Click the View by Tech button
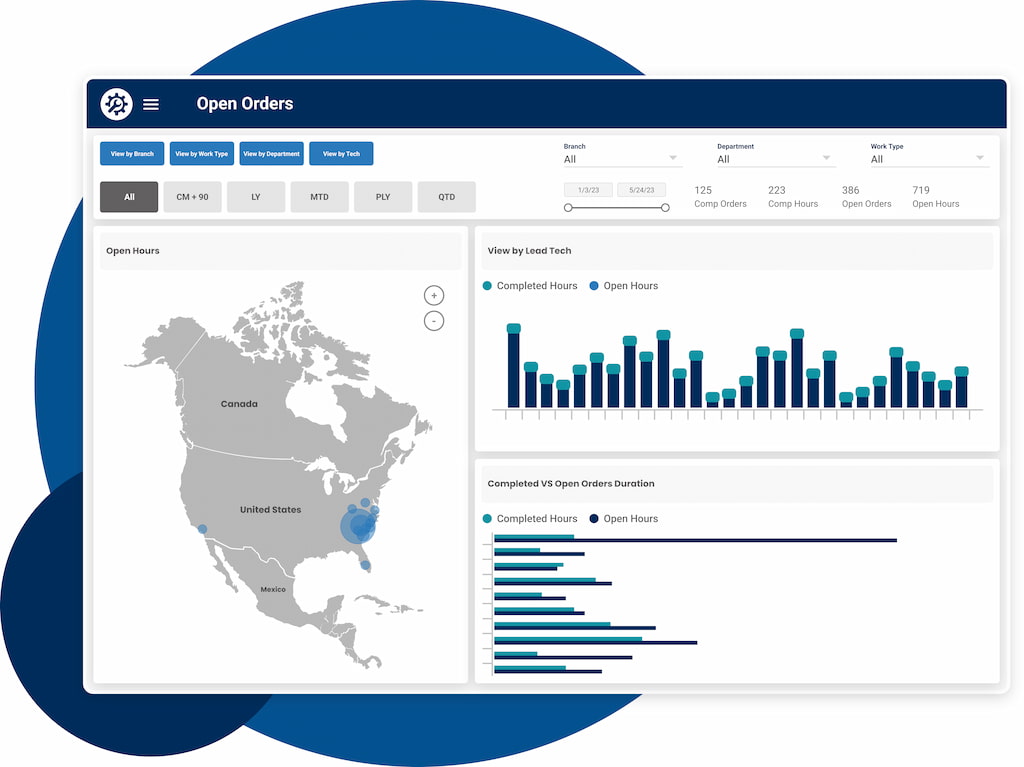1024x767 pixels. point(341,154)
